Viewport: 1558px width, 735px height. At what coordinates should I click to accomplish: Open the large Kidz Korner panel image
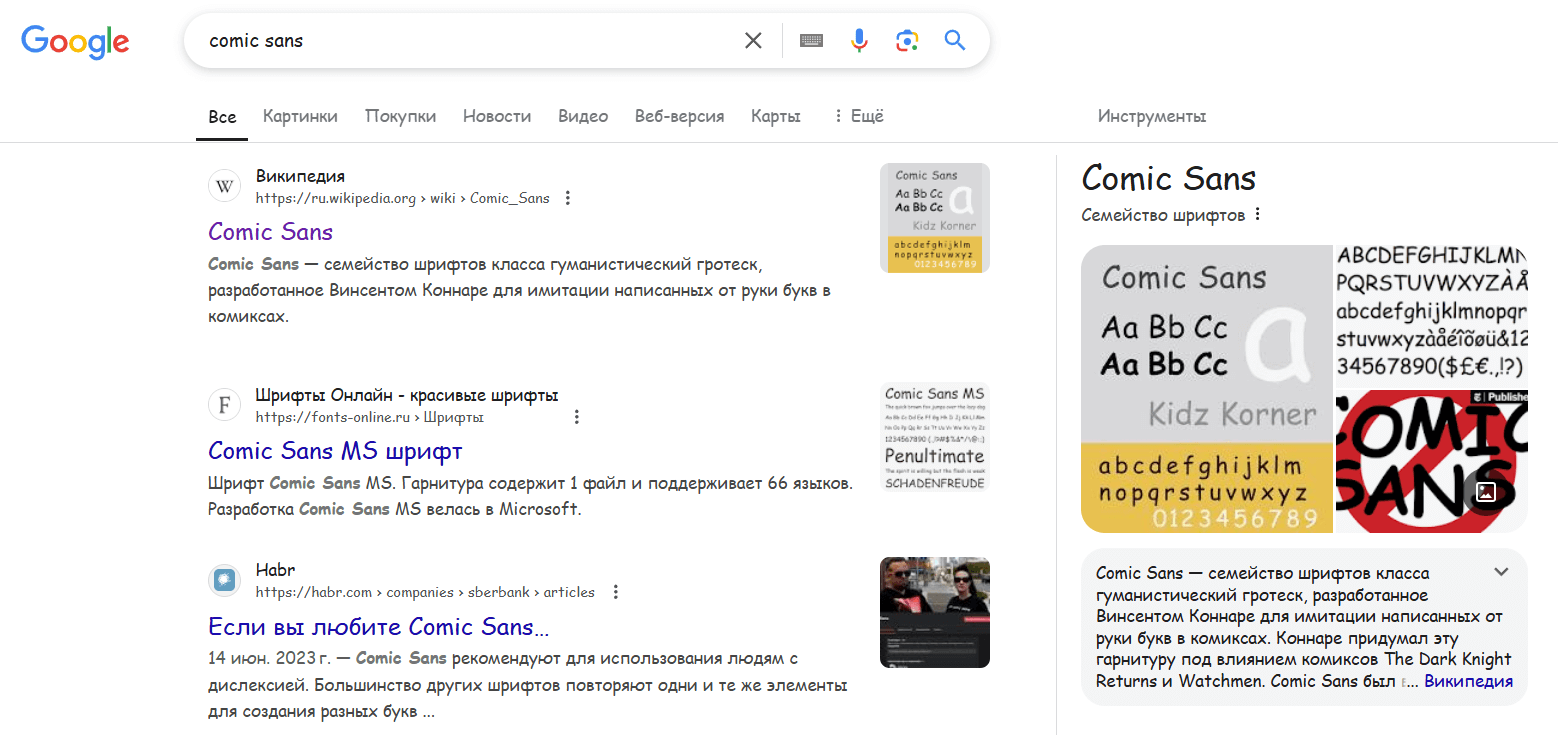click(1207, 389)
